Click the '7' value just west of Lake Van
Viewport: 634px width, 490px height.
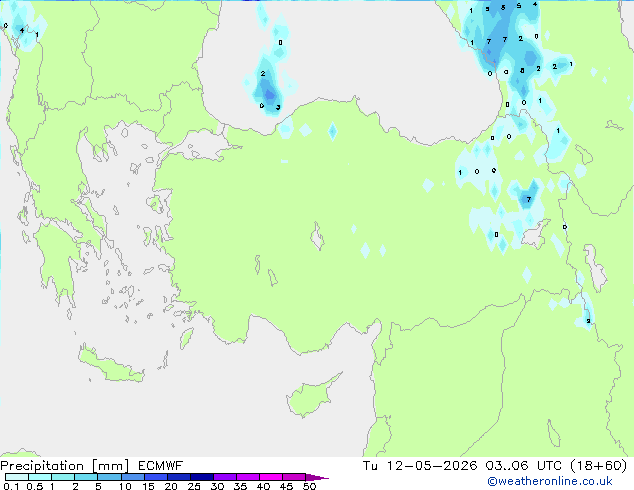[528, 199]
